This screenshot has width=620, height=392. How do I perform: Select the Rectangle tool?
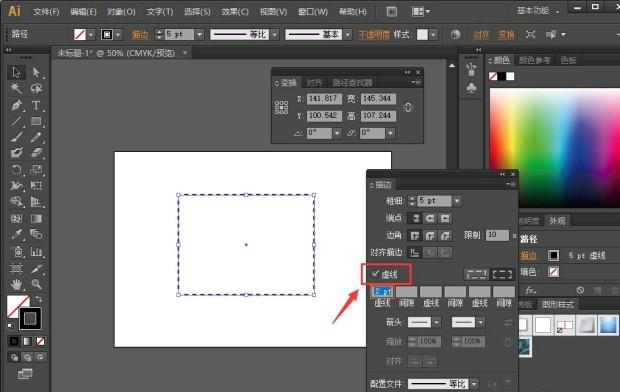pos(36,121)
